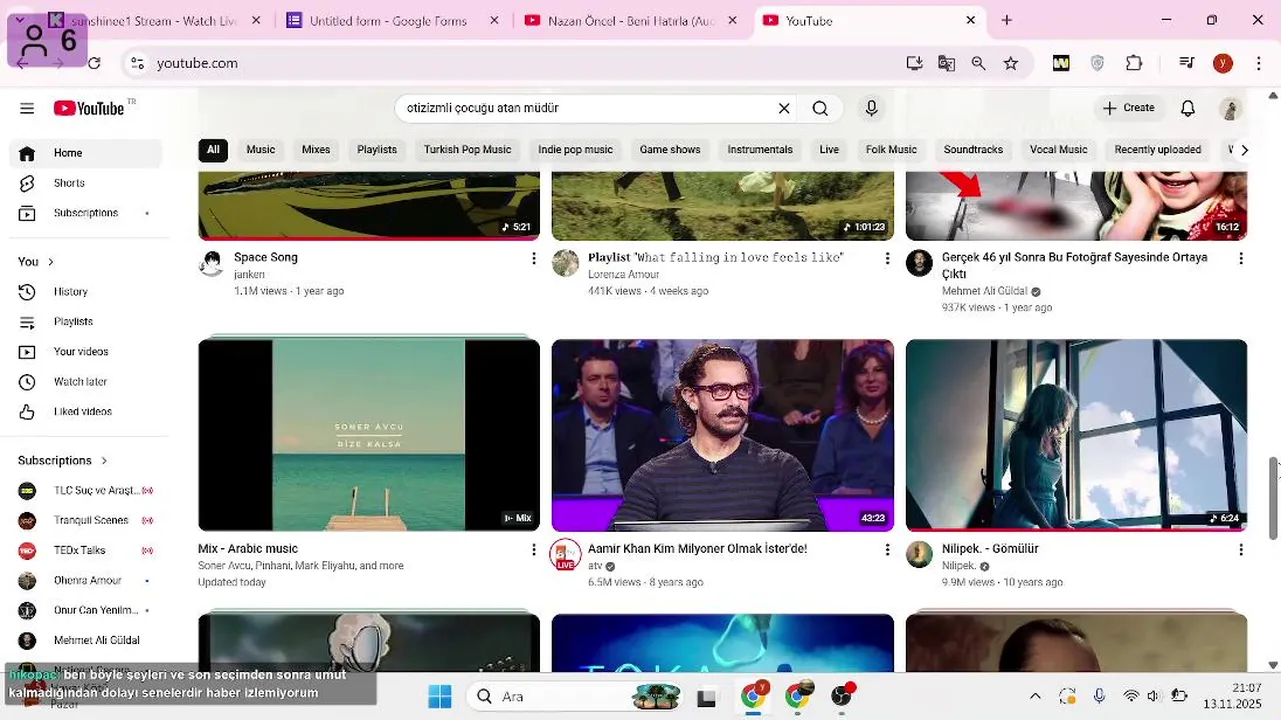Show hidden icons in the system tray
This screenshot has width=1281, height=720.
pyautogui.click(x=1035, y=696)
